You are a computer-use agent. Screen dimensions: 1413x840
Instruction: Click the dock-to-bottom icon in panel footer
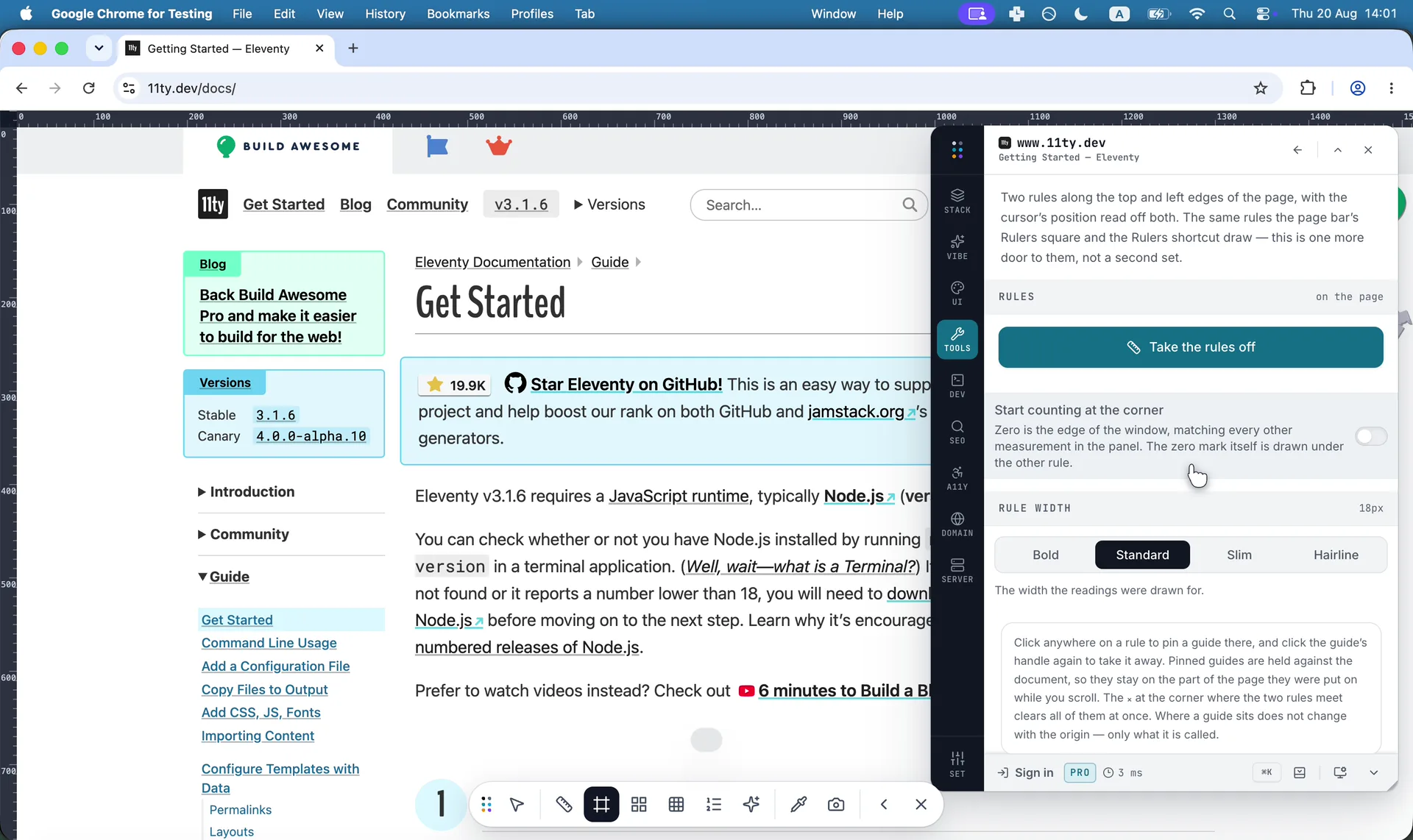[x=1300, y=772]
